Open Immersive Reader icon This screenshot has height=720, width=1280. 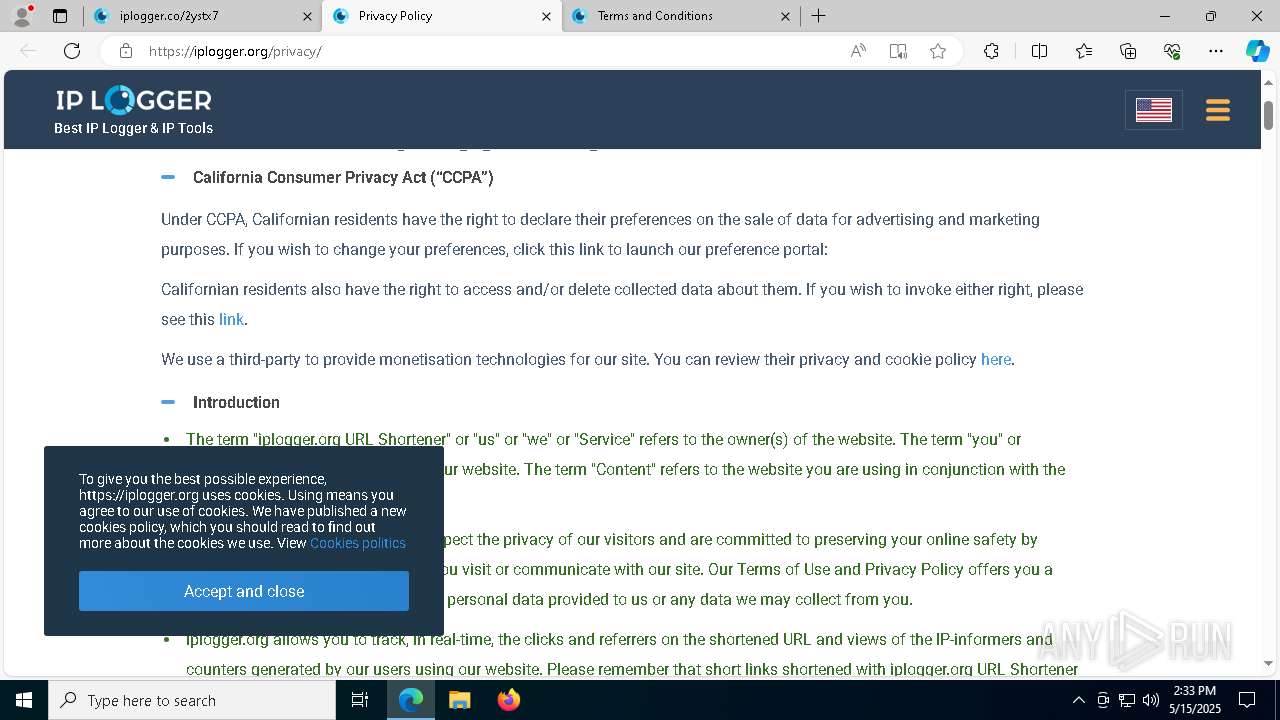[898, 51]
